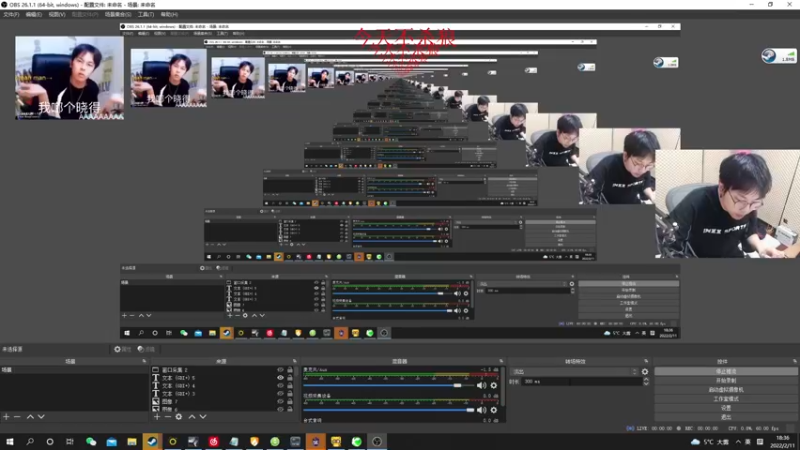Toggle visibility of 文本 (GDI+) 4 source
Viewport: 800px width, 450px height.
point(280,386)
